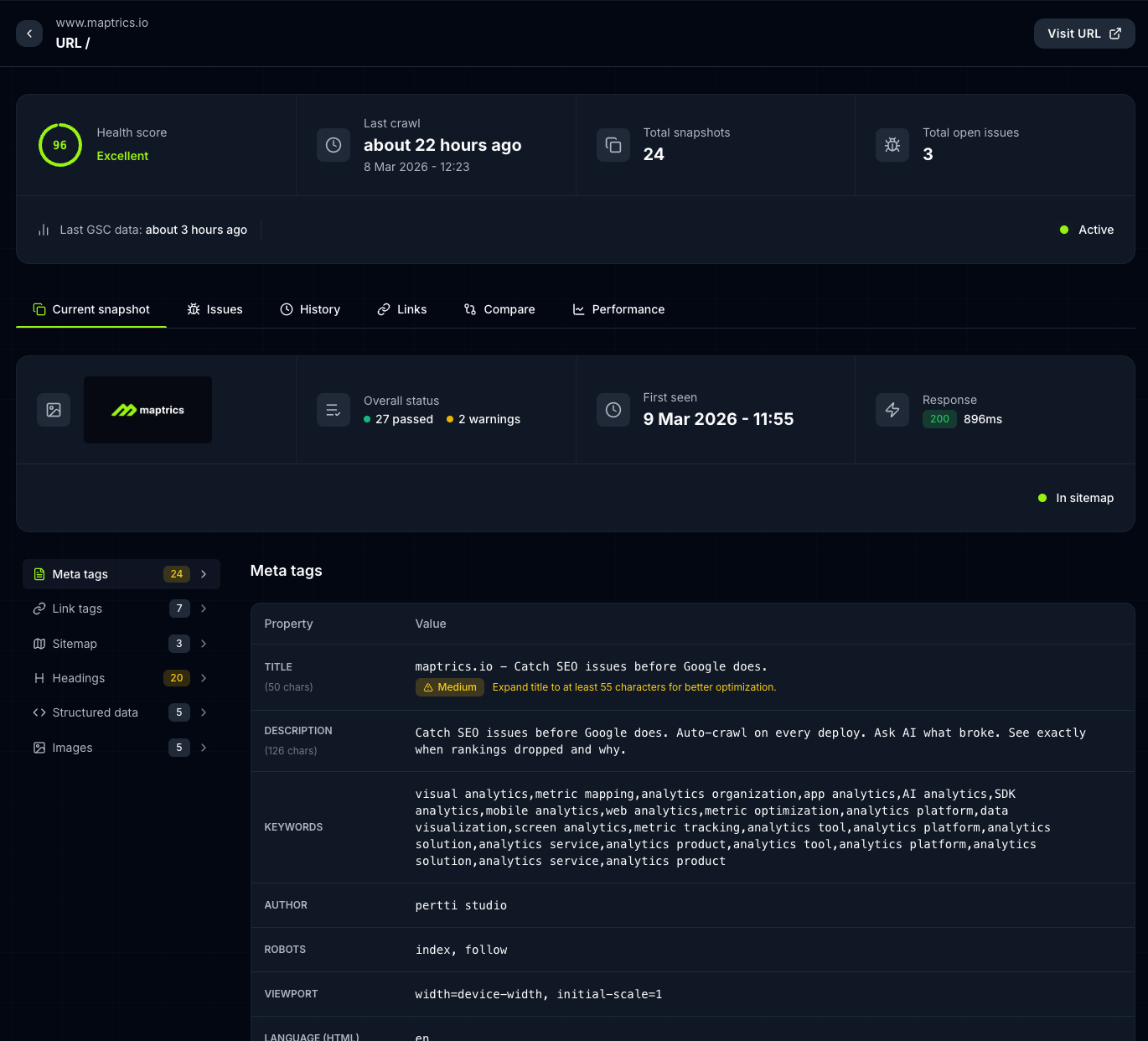Switch to the Links tab

402,309
